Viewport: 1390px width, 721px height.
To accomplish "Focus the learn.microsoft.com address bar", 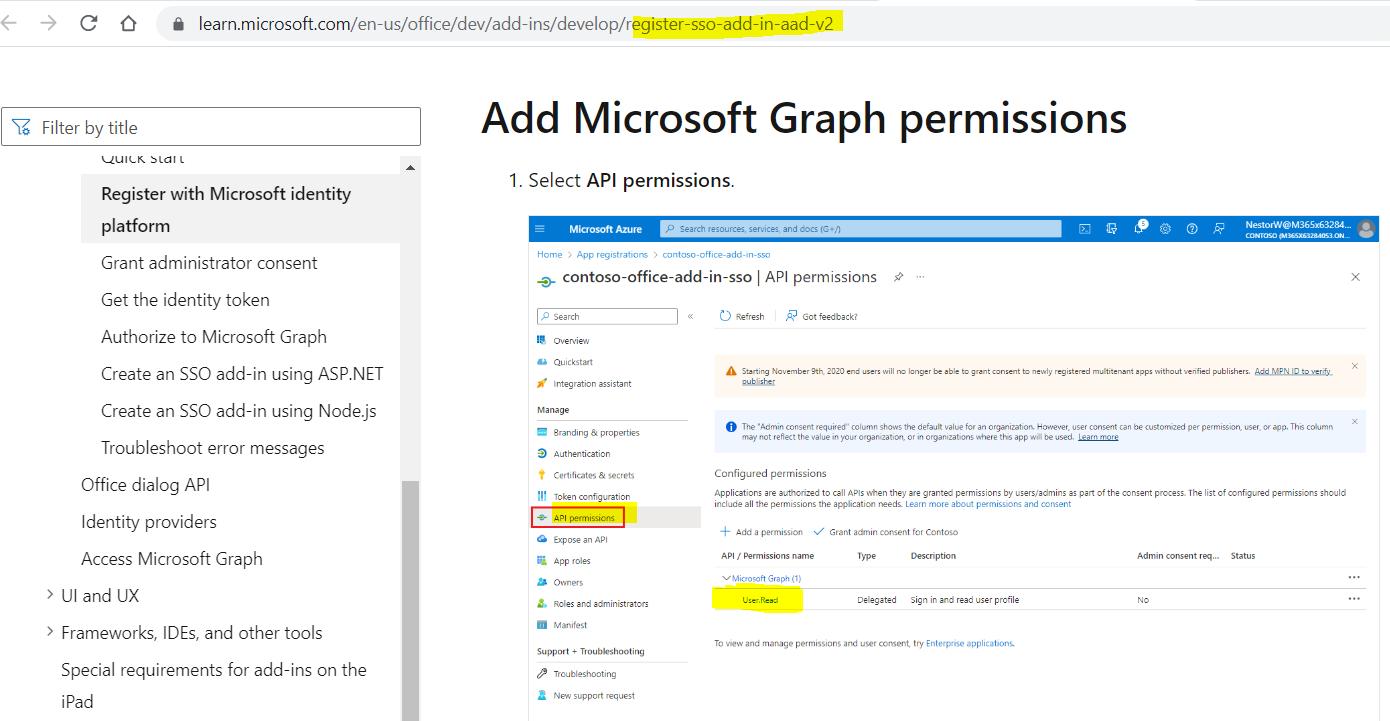I will [x=770, y=23].
